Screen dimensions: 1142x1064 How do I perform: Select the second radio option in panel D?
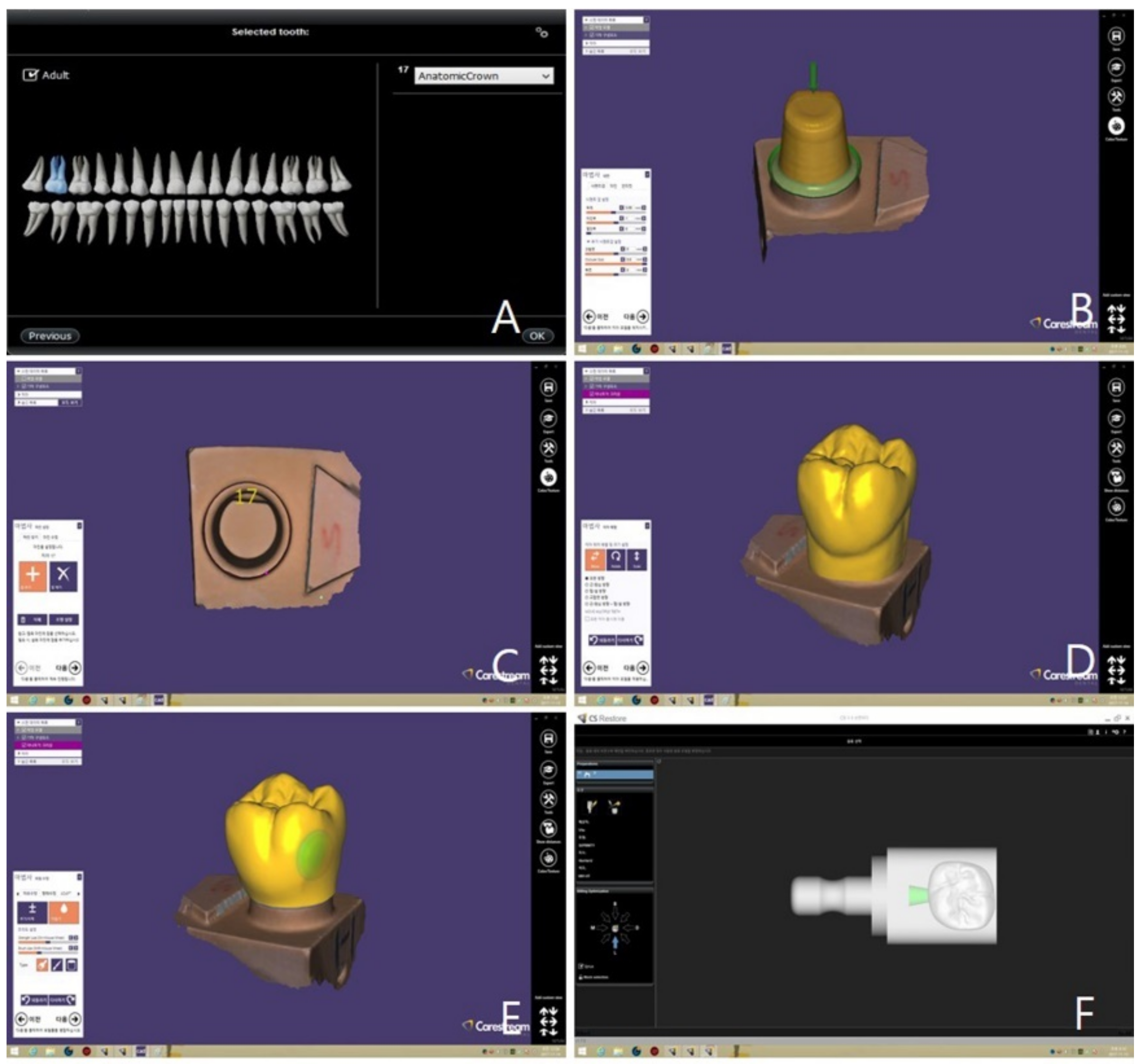(587, 584)
